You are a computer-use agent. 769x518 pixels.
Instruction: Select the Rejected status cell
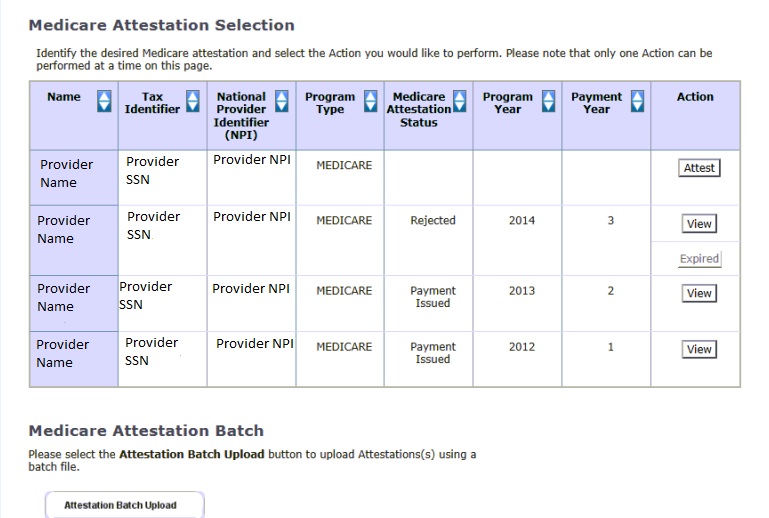433,221
